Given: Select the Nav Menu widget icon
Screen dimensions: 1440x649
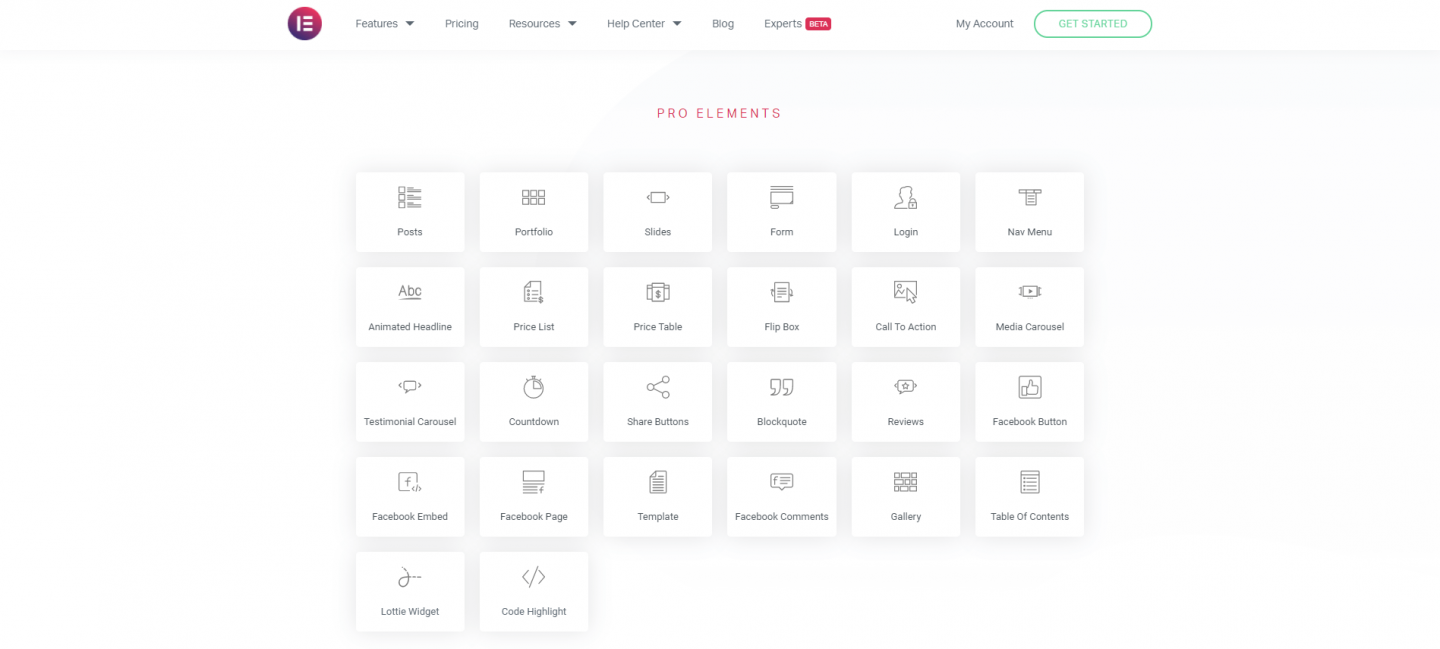Looking at the screenshot, I should [1030, 197].
